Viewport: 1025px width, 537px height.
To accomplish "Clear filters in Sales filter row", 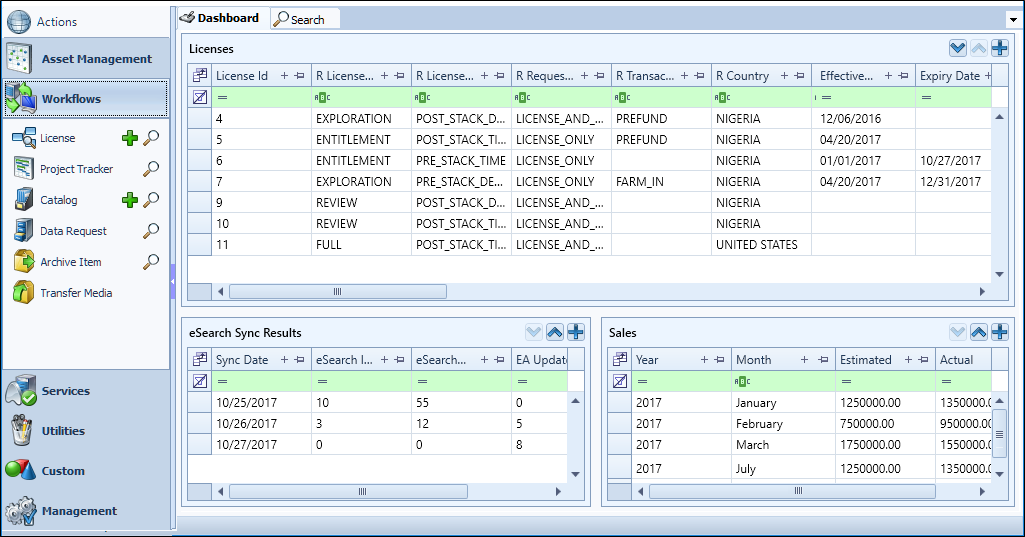I will 620,381.
